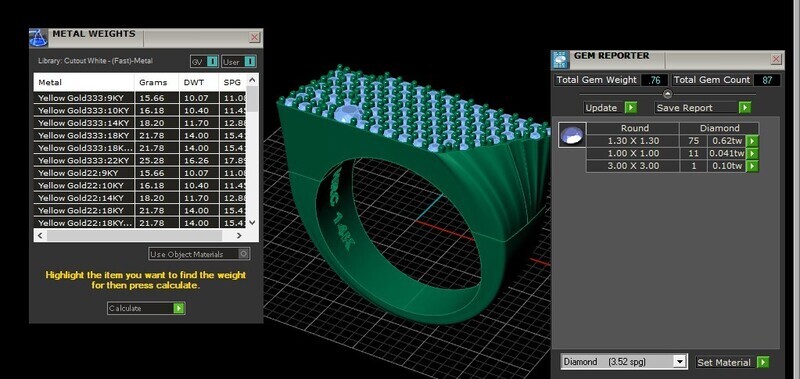The width and height of the screenshot is (800, 379).
Task: Click the green arrow next to Update
Action: (631, 108)
